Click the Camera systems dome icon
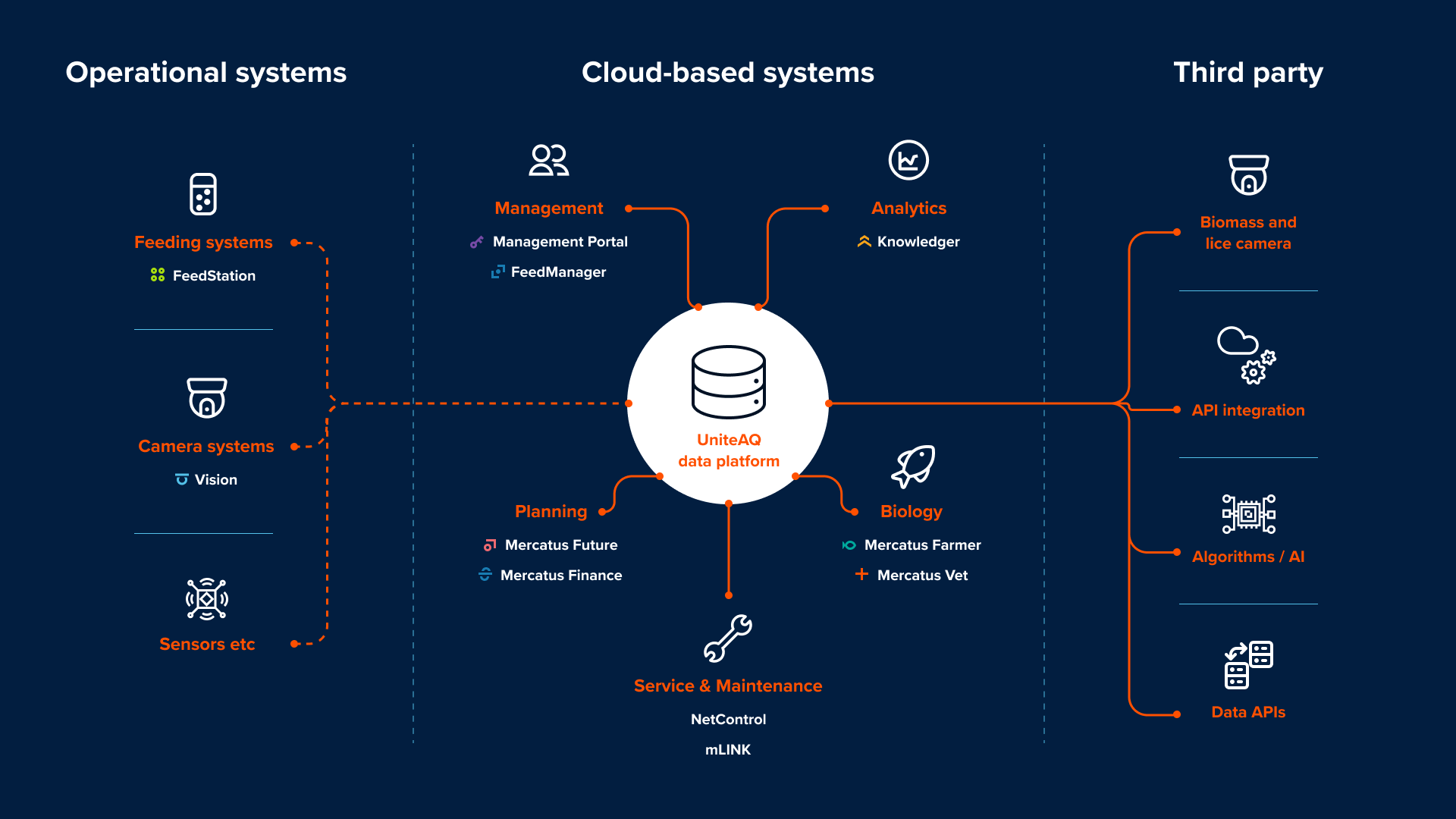Viewport: 1456px width, 819px height. [206, 397]
